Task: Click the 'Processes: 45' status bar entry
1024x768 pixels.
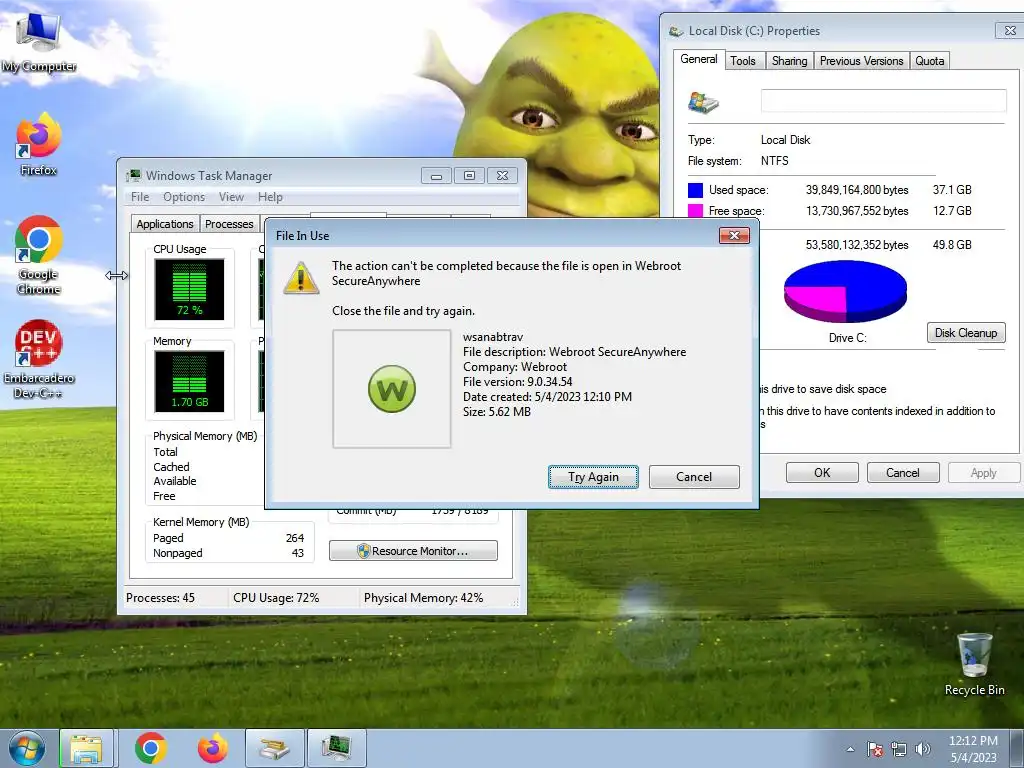Action: (x=161, y=598)
